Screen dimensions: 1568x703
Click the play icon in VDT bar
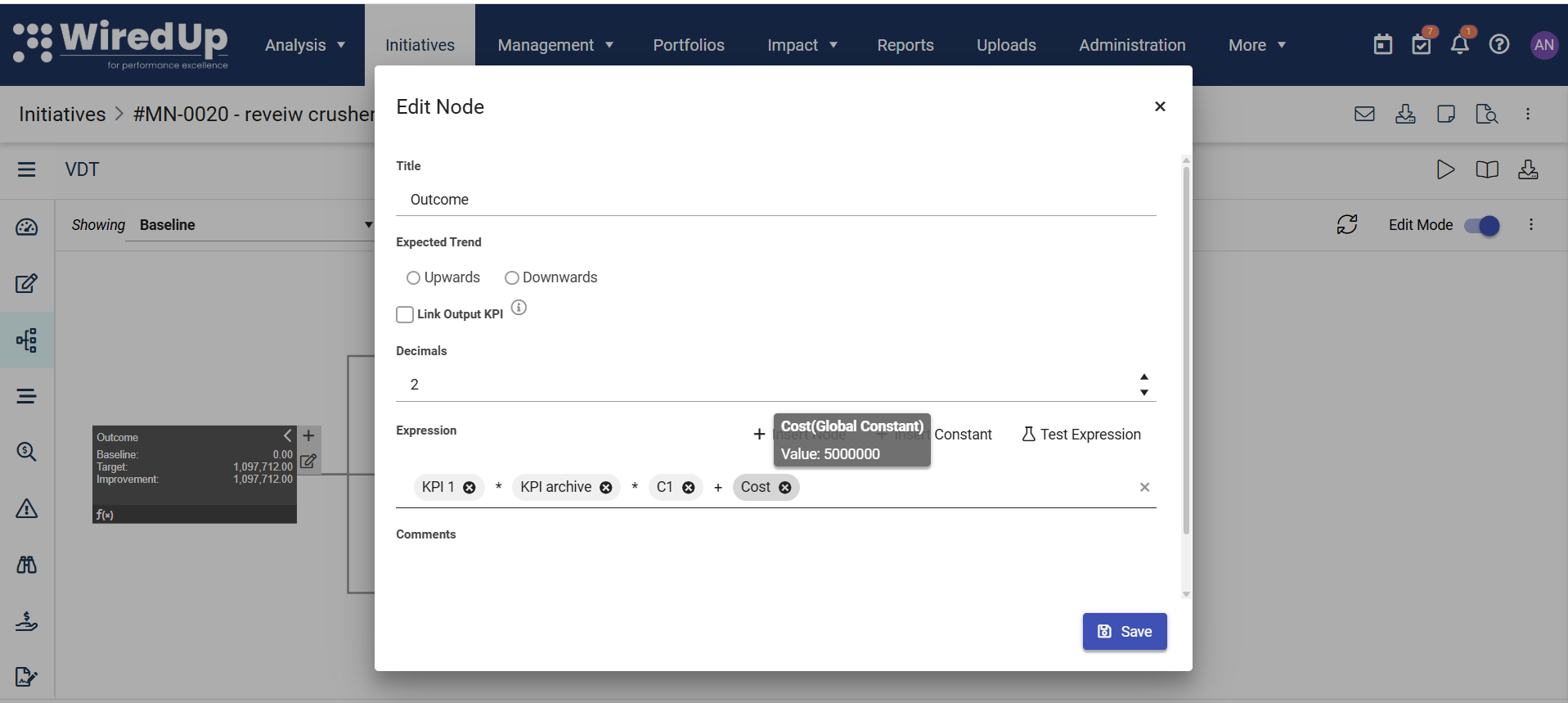click(x=1446, y=169)
